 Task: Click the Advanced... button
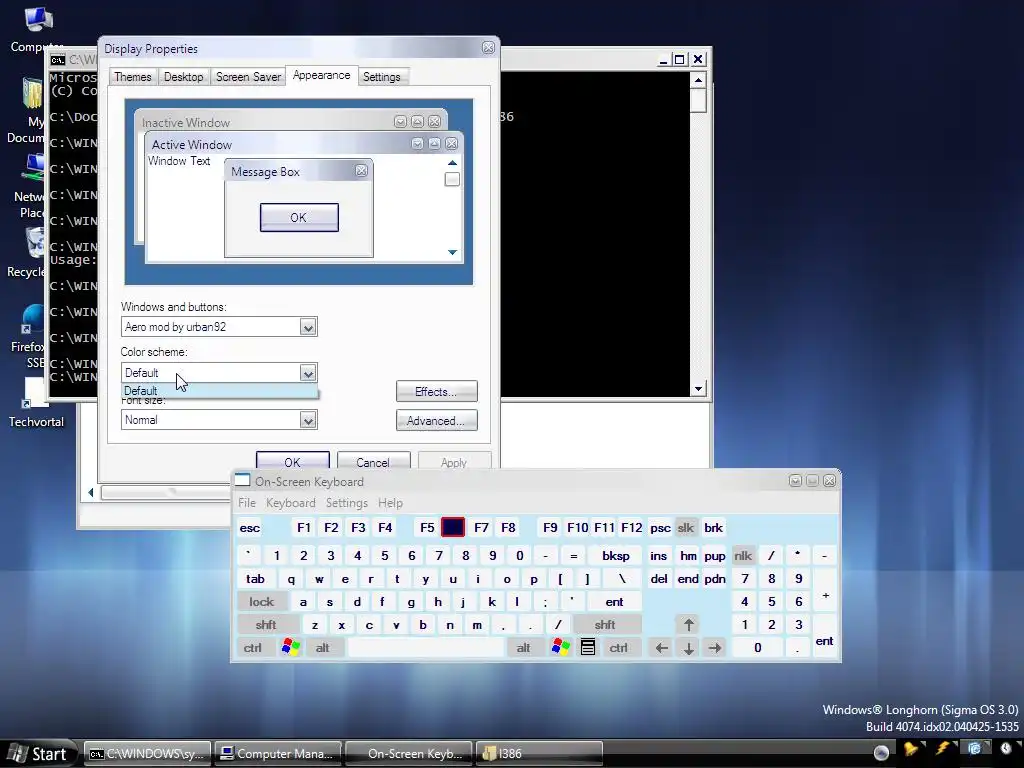click(x=436, y=421)
